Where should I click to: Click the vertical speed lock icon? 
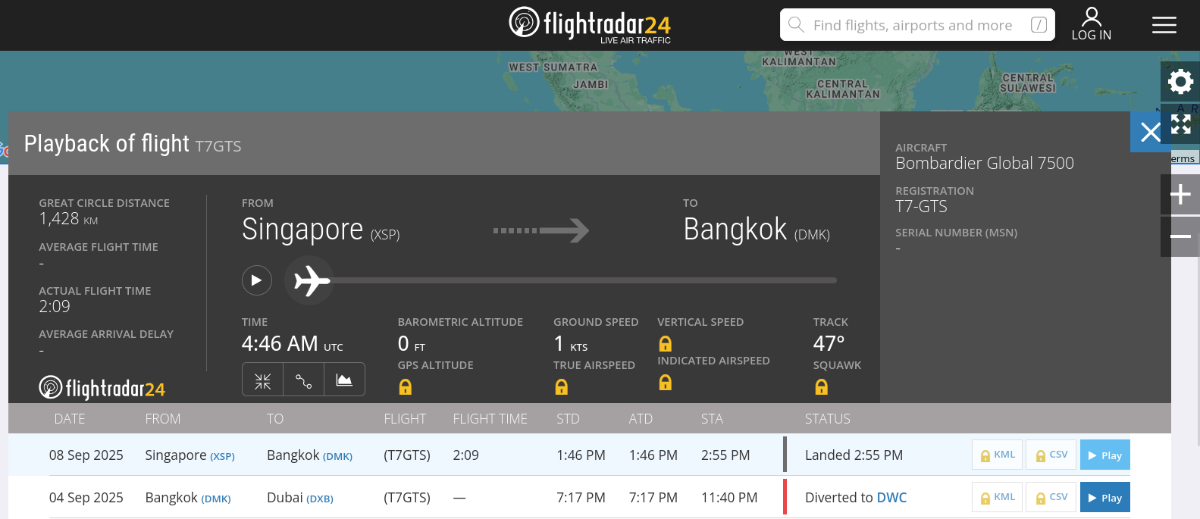(665, 343)
